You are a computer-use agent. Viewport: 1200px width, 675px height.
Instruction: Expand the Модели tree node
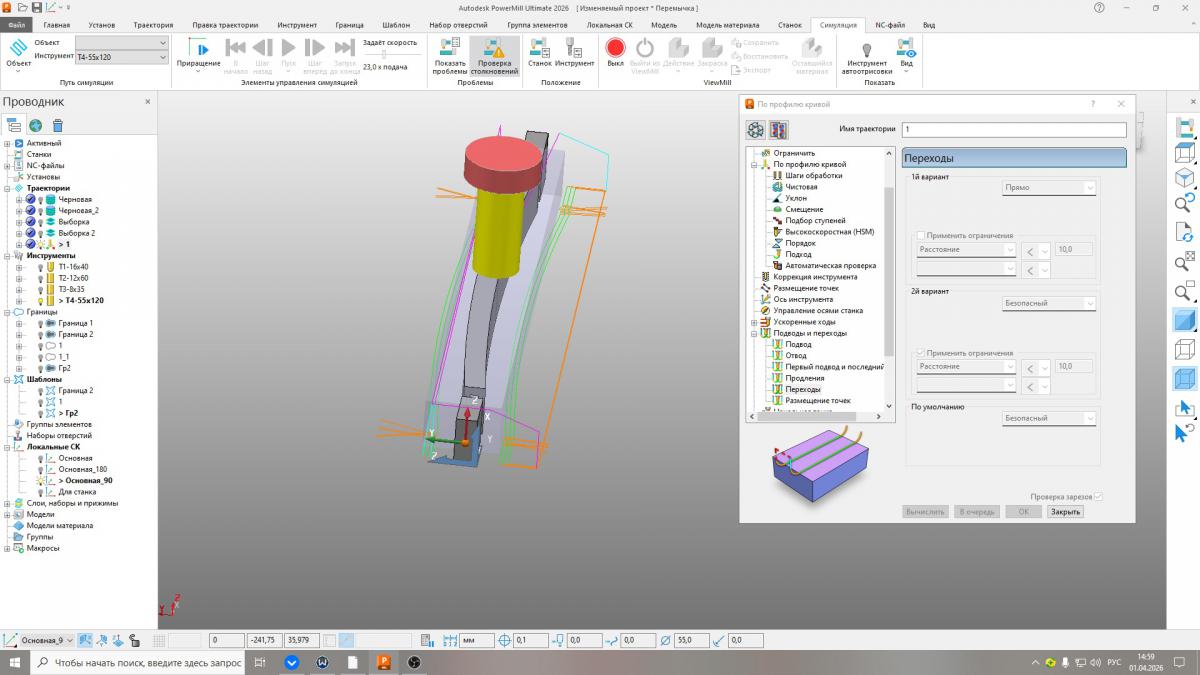[x=7, y=514]
